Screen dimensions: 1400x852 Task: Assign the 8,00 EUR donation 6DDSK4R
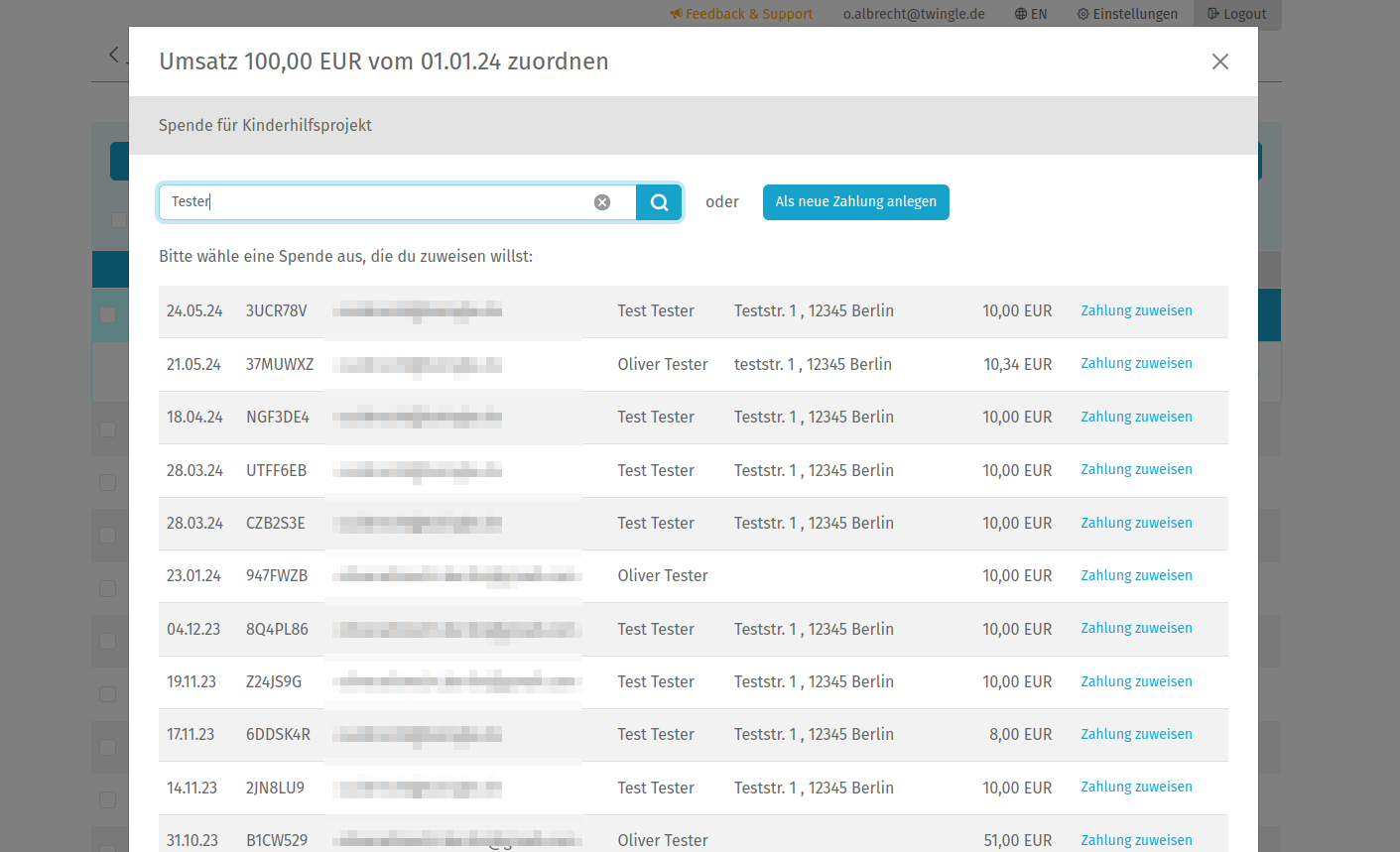point(1136,734)
